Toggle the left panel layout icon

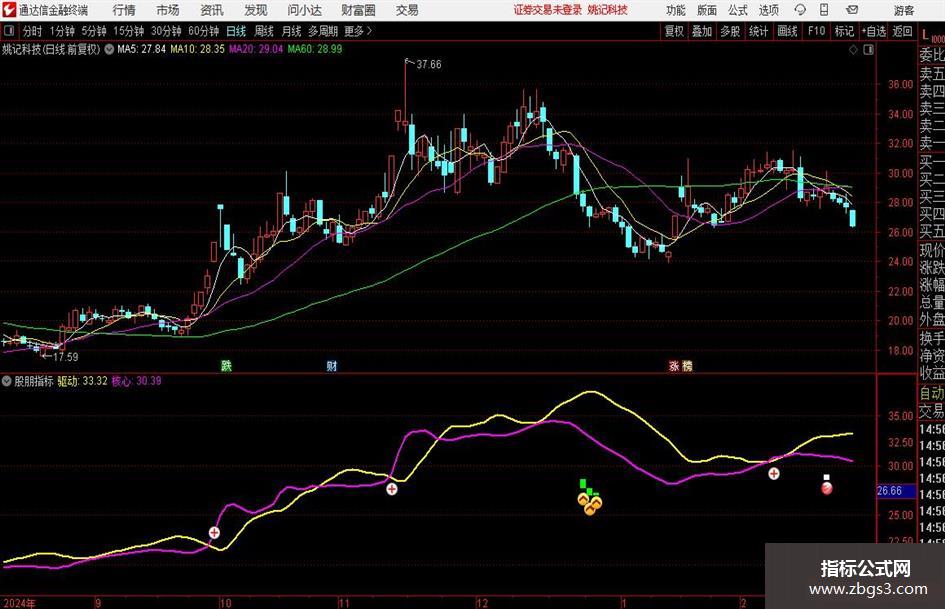pyautogui.click(x=9, y=31)
